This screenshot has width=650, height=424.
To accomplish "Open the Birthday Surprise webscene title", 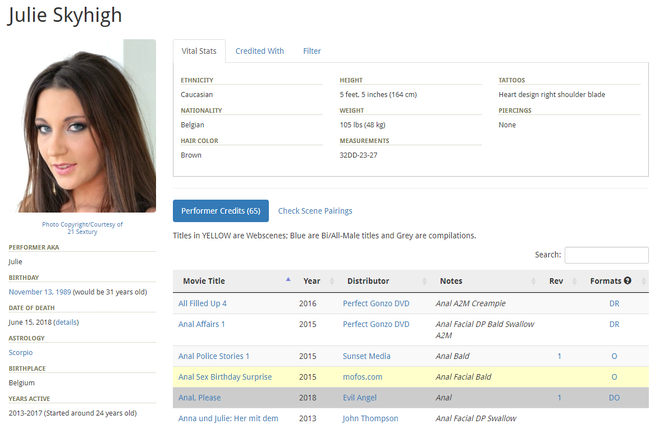I will click(x=225, y=377).
